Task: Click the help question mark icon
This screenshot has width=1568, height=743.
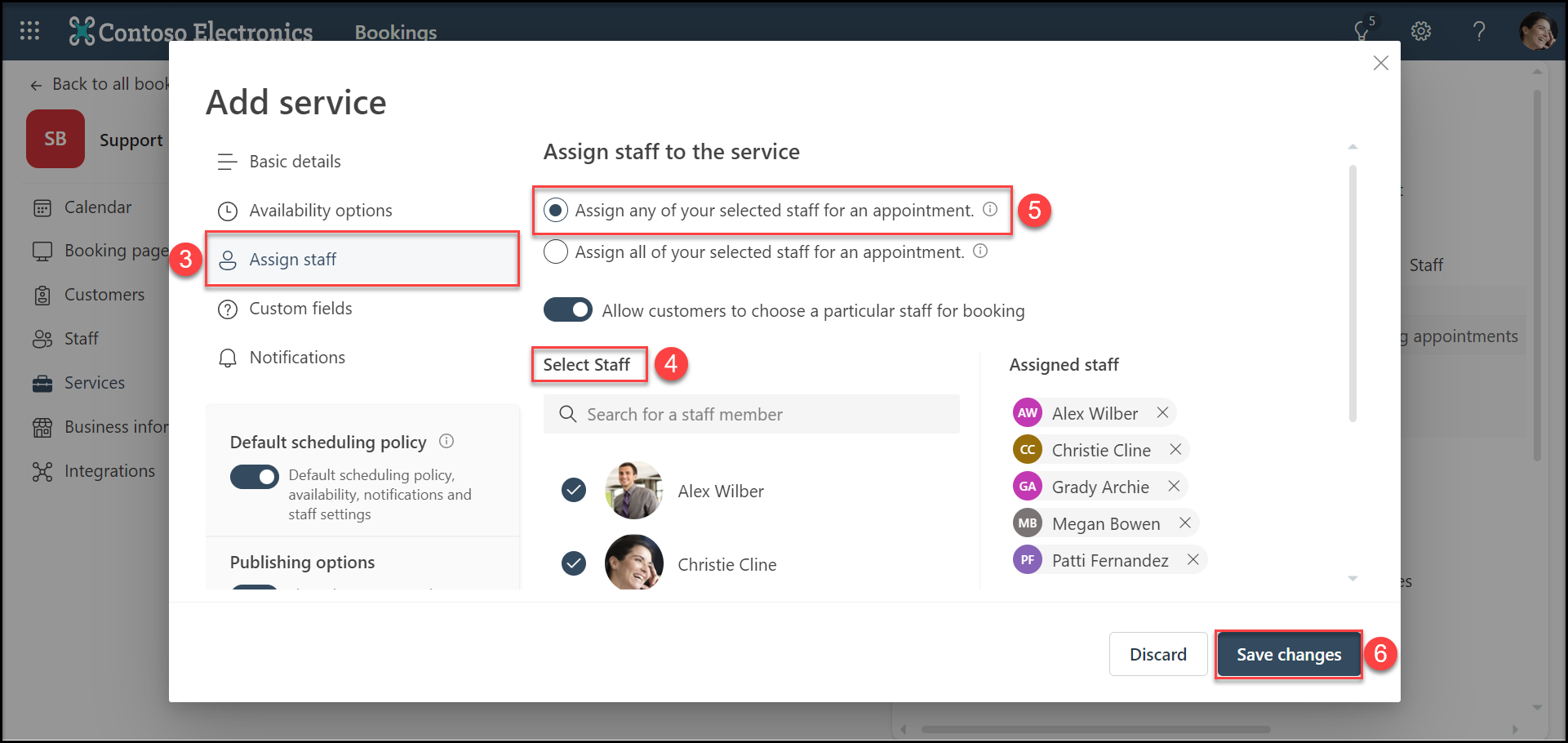Action: click(x=1478, y=31)
